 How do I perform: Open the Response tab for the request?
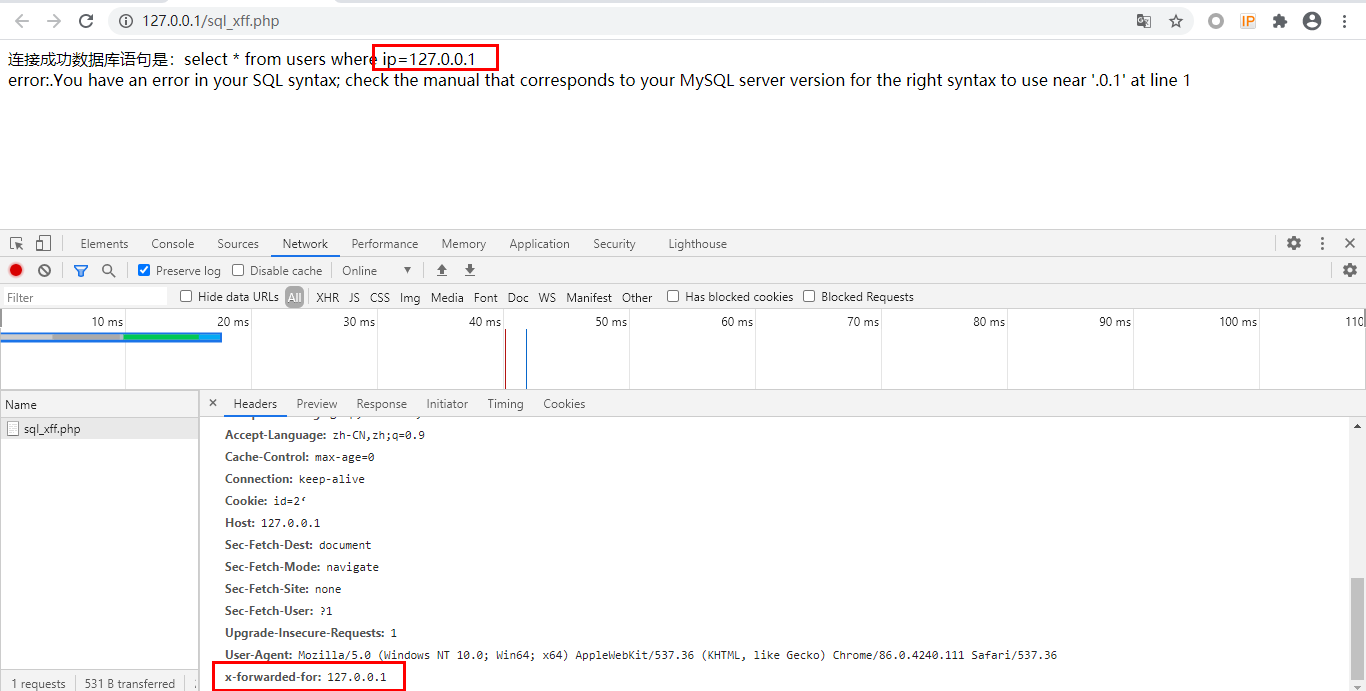pyautogui.click(x=381, y=404)
